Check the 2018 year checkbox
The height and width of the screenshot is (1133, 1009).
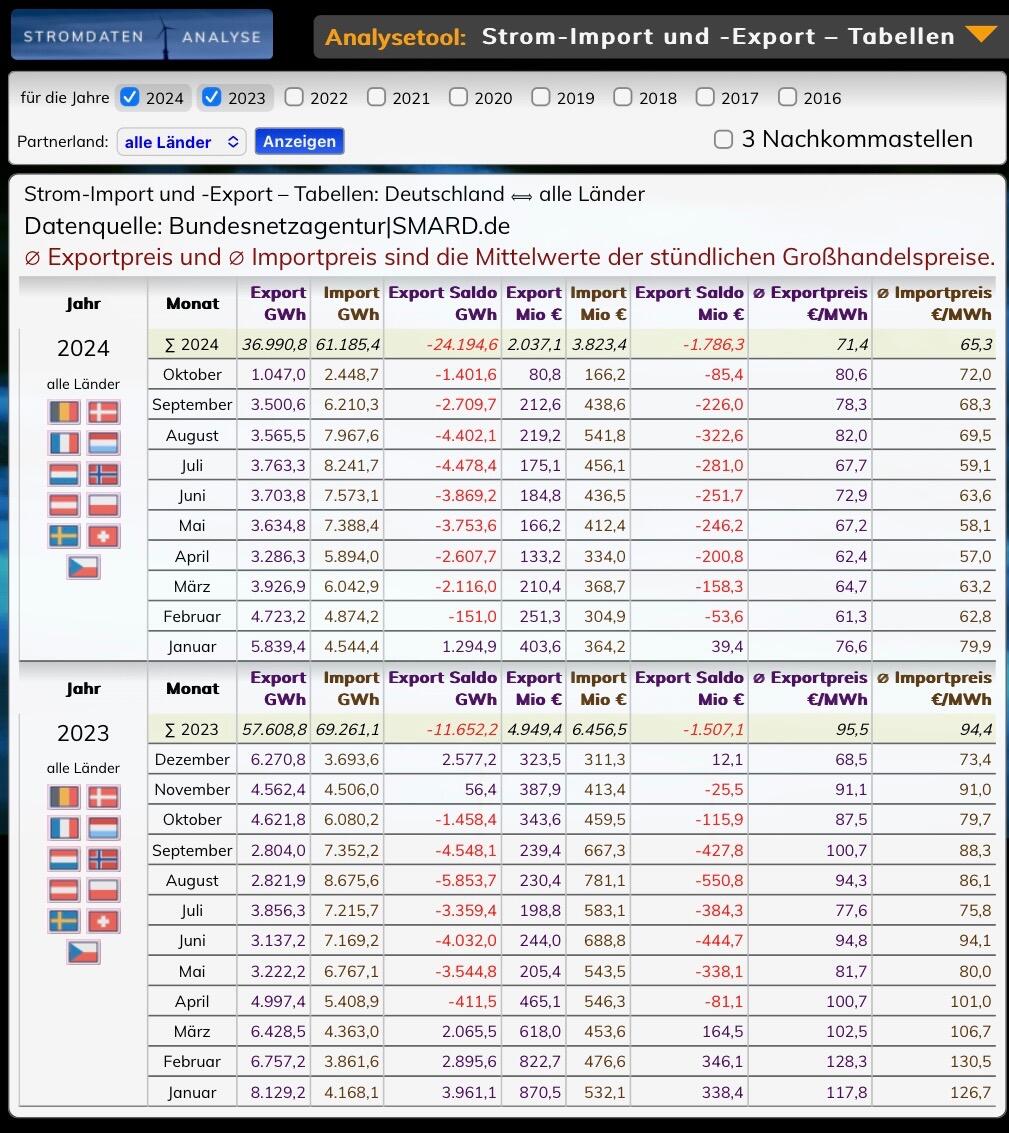click(622, 97)
